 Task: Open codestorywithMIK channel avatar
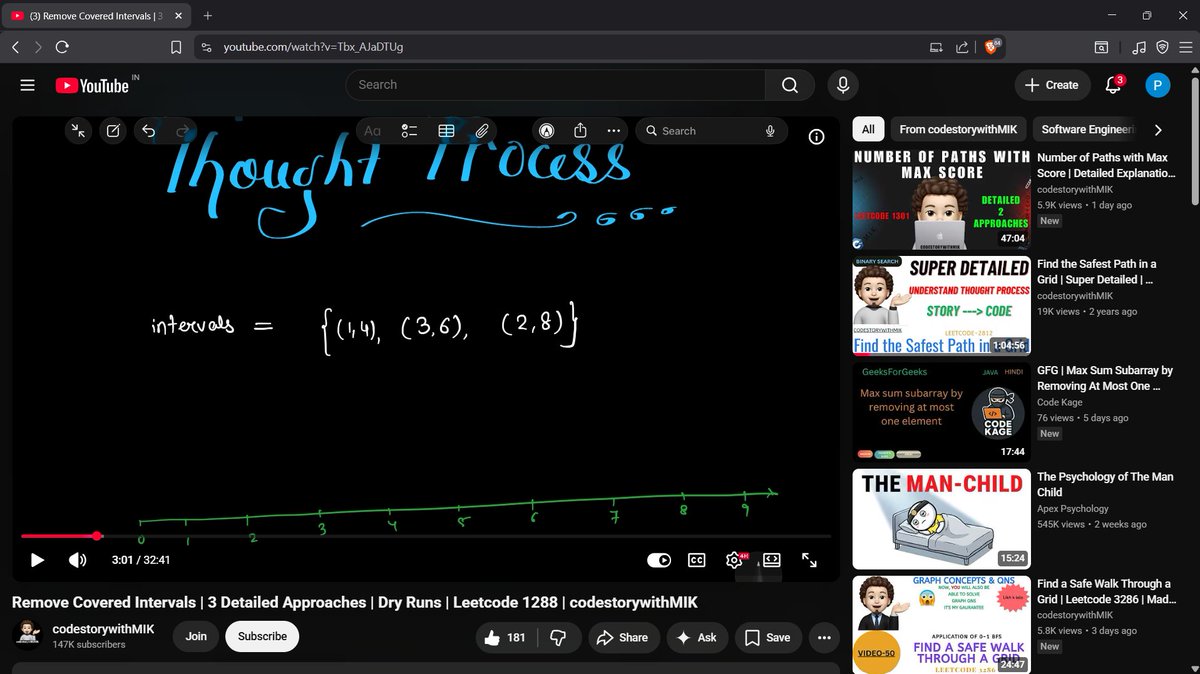(28, 636)
